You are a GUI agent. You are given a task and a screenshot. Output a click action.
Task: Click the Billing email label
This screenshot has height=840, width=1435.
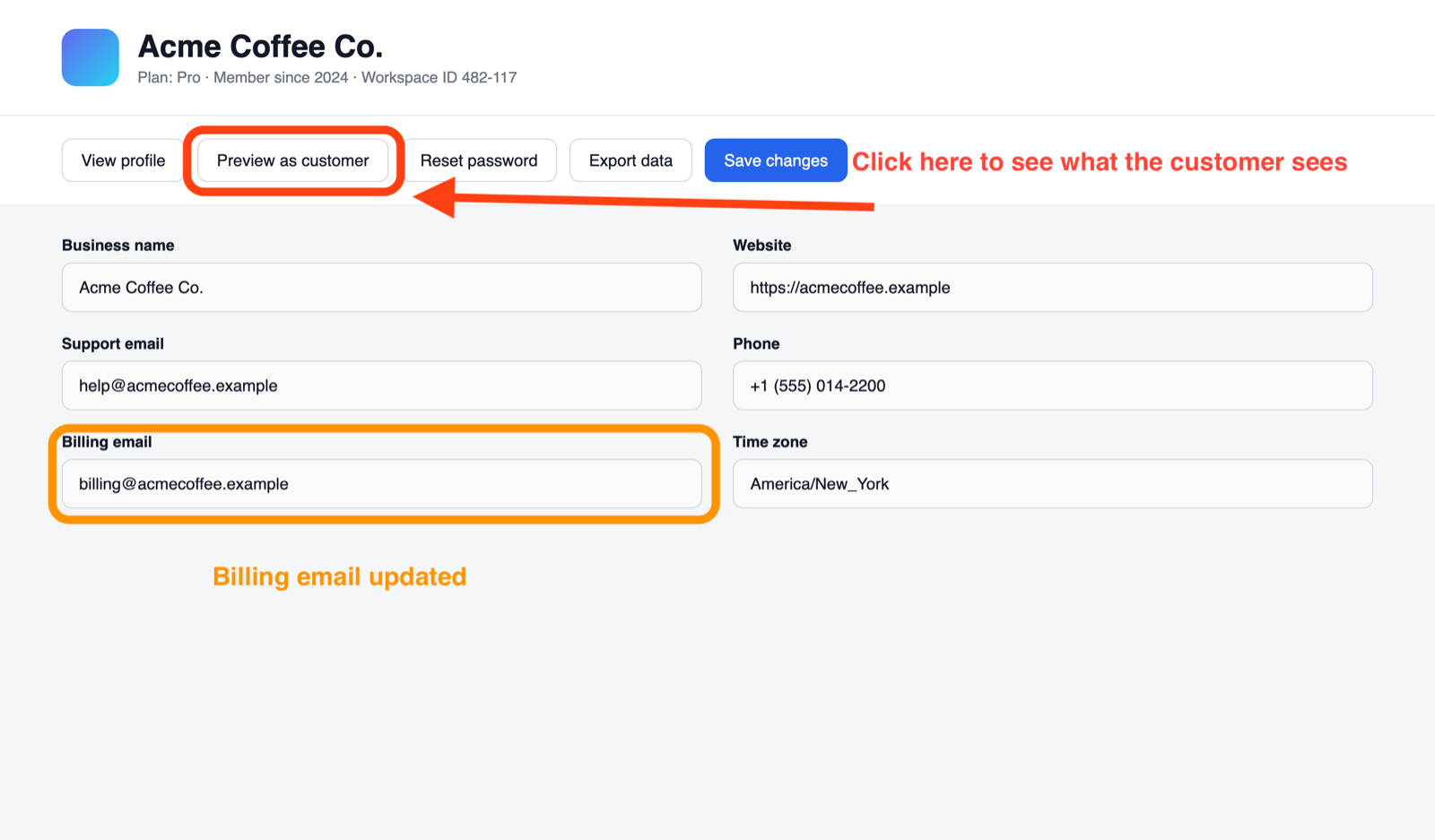pos(107,442)
